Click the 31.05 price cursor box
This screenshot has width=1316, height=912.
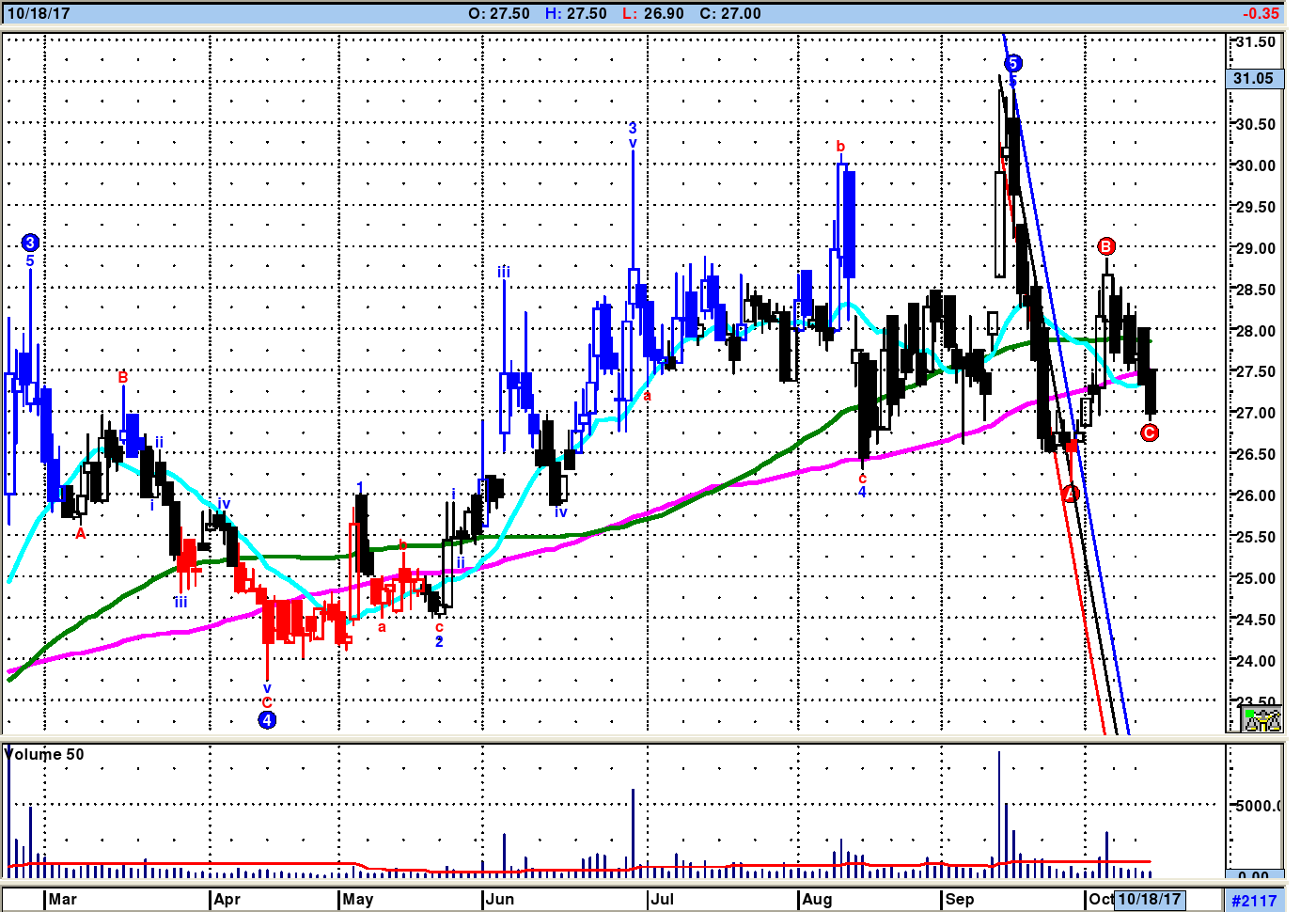click(1254, 79)
